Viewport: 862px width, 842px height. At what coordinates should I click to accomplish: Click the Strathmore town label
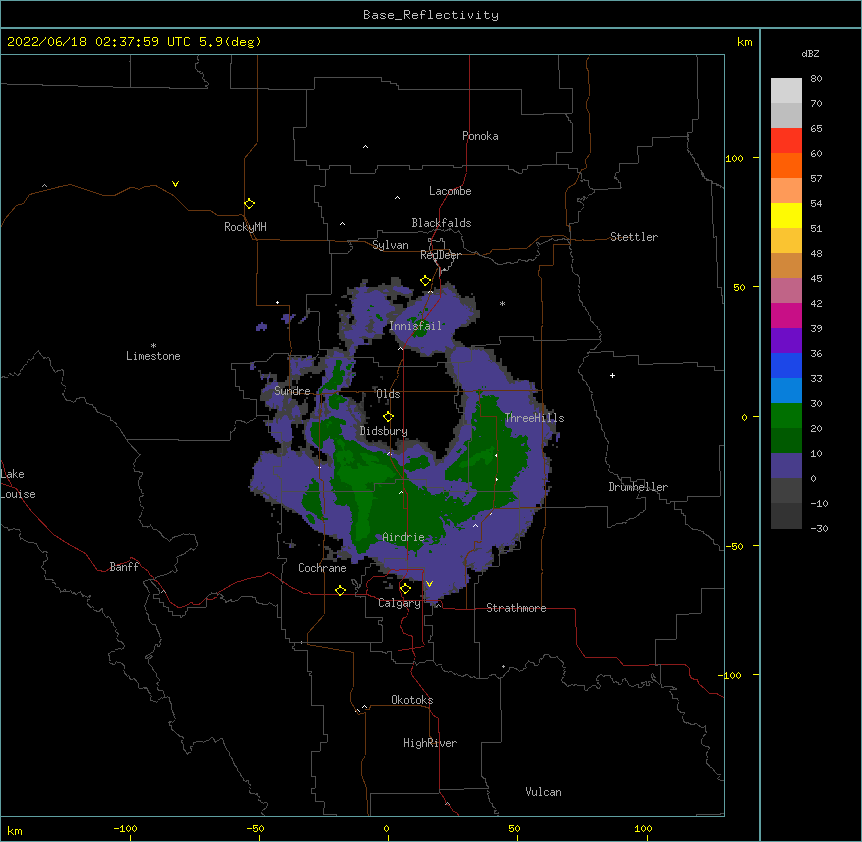(x=516, y=608)
